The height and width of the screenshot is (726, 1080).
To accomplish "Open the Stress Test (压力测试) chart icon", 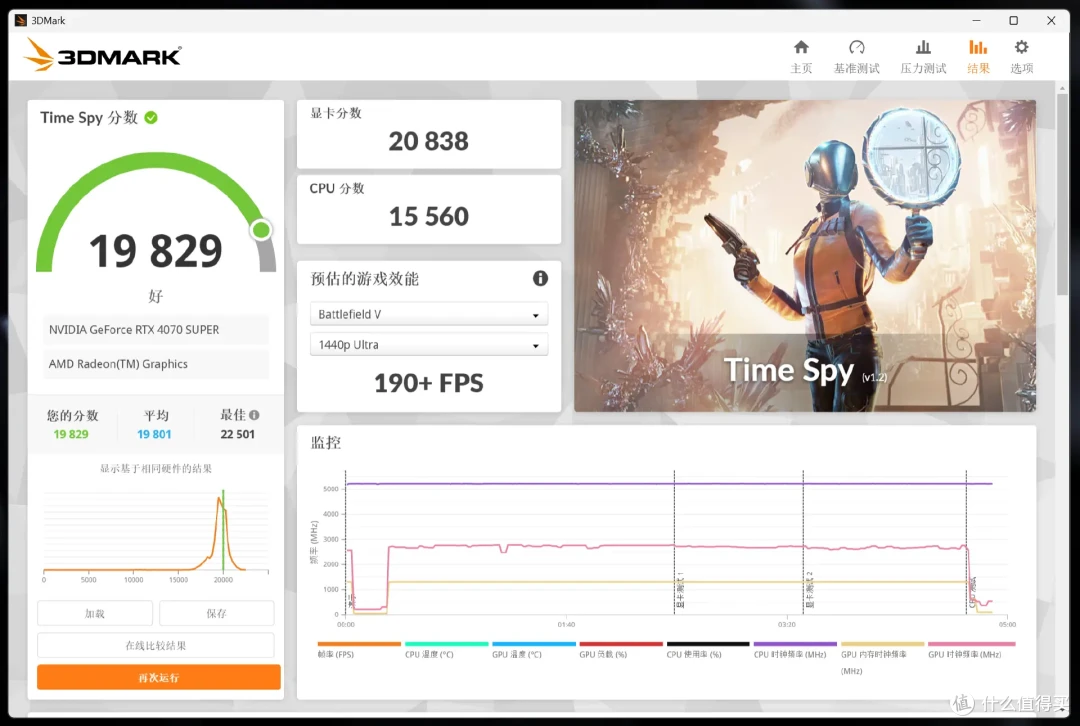I will pyautogui.click(x=923, y=48).
